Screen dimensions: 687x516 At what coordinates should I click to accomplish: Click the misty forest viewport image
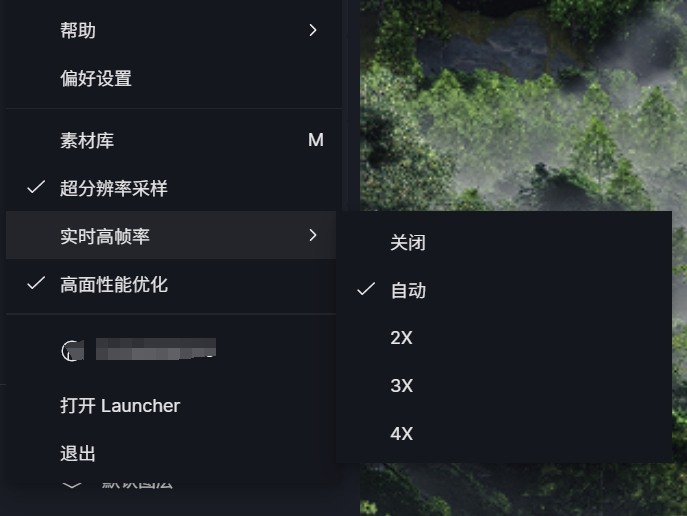pyautogui.click(x=523, y=105)
